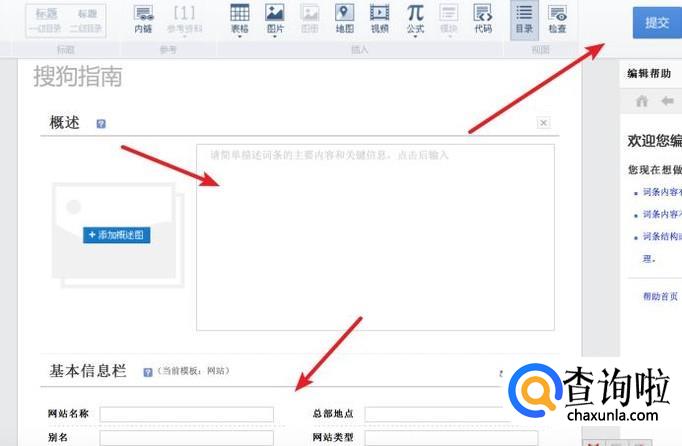Insert a video with 视频 icon

pos(380,19)
